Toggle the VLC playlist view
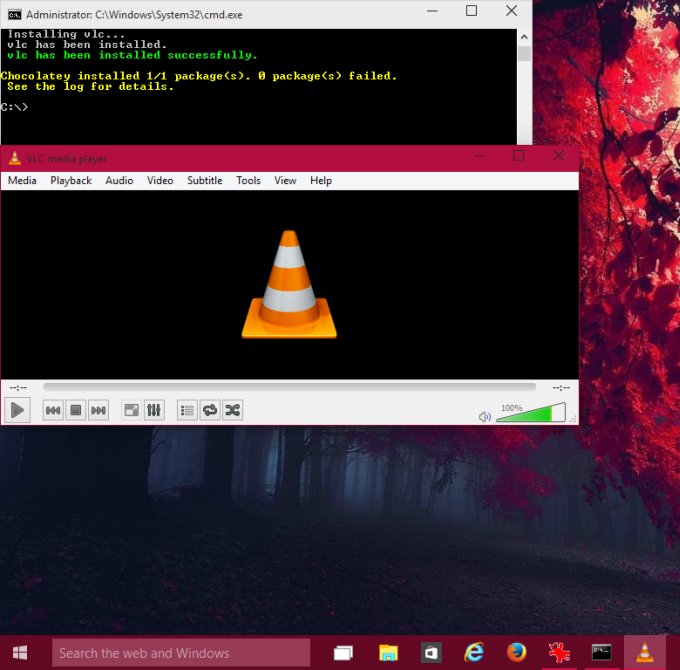The width and height of the screenshot is (680, 670). pos(187,410)
